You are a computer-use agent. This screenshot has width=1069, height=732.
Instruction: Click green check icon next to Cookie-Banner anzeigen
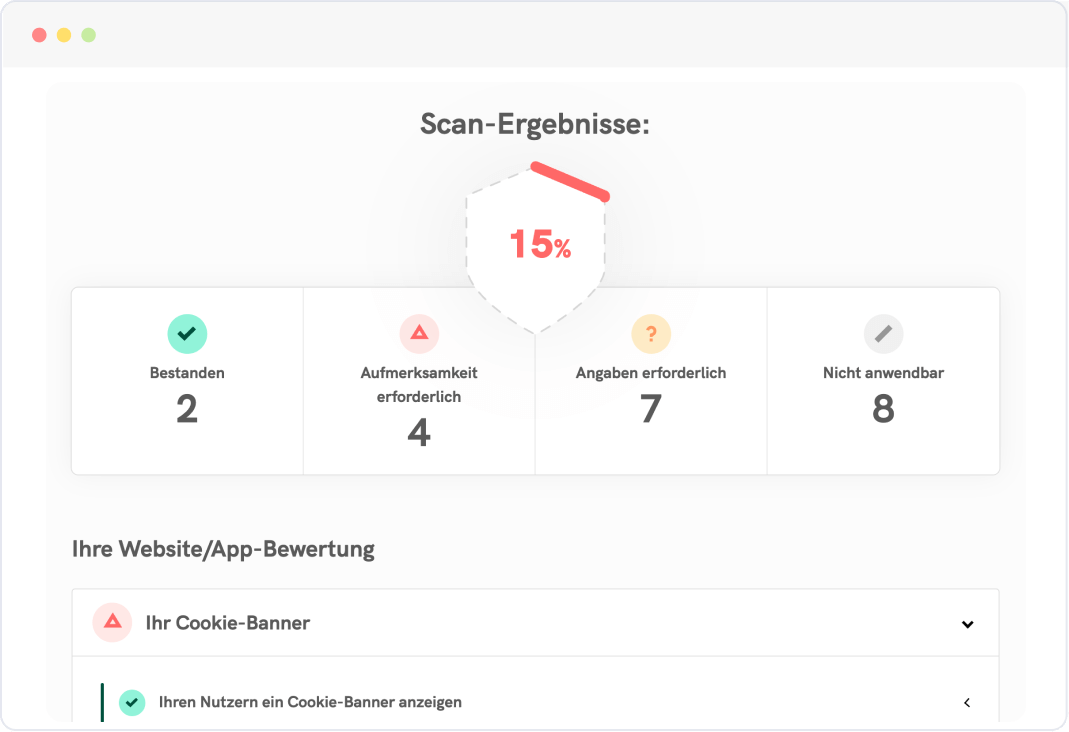[x=132, y=702]
